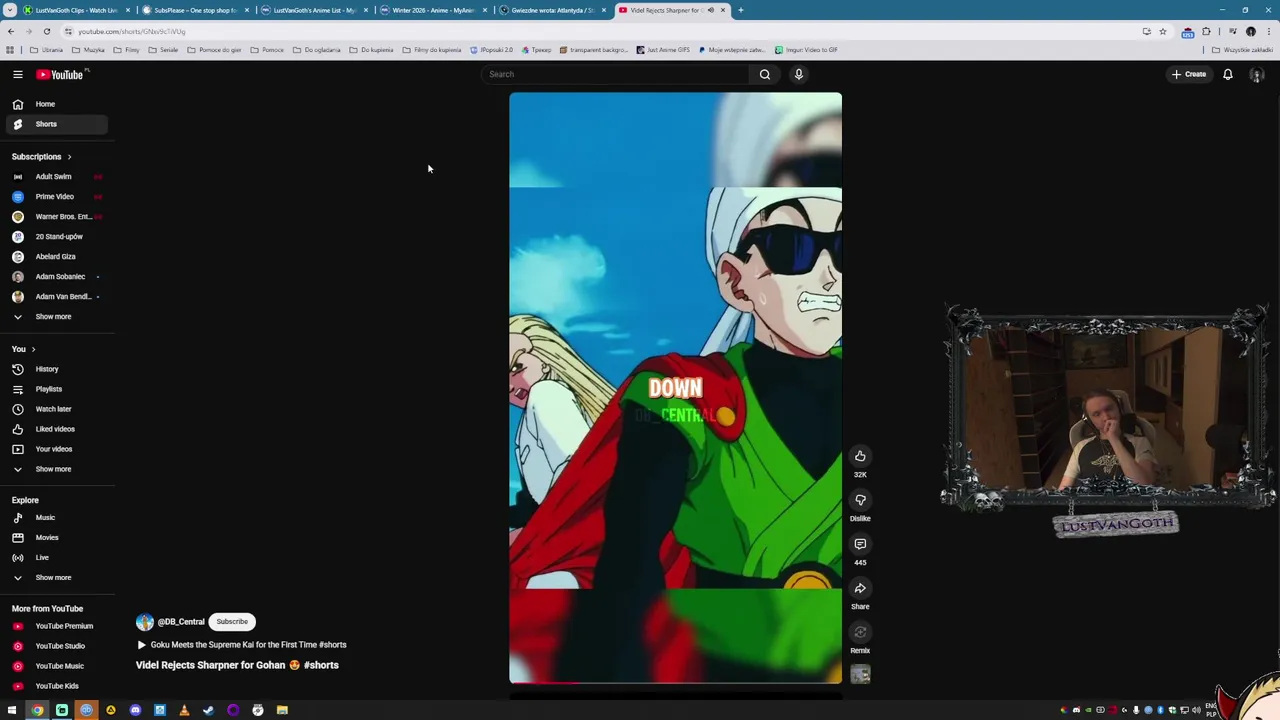Viewport: 1280px width, 720px height.
Task: Open YouTube Premium
Action: (x=57, y=626)
